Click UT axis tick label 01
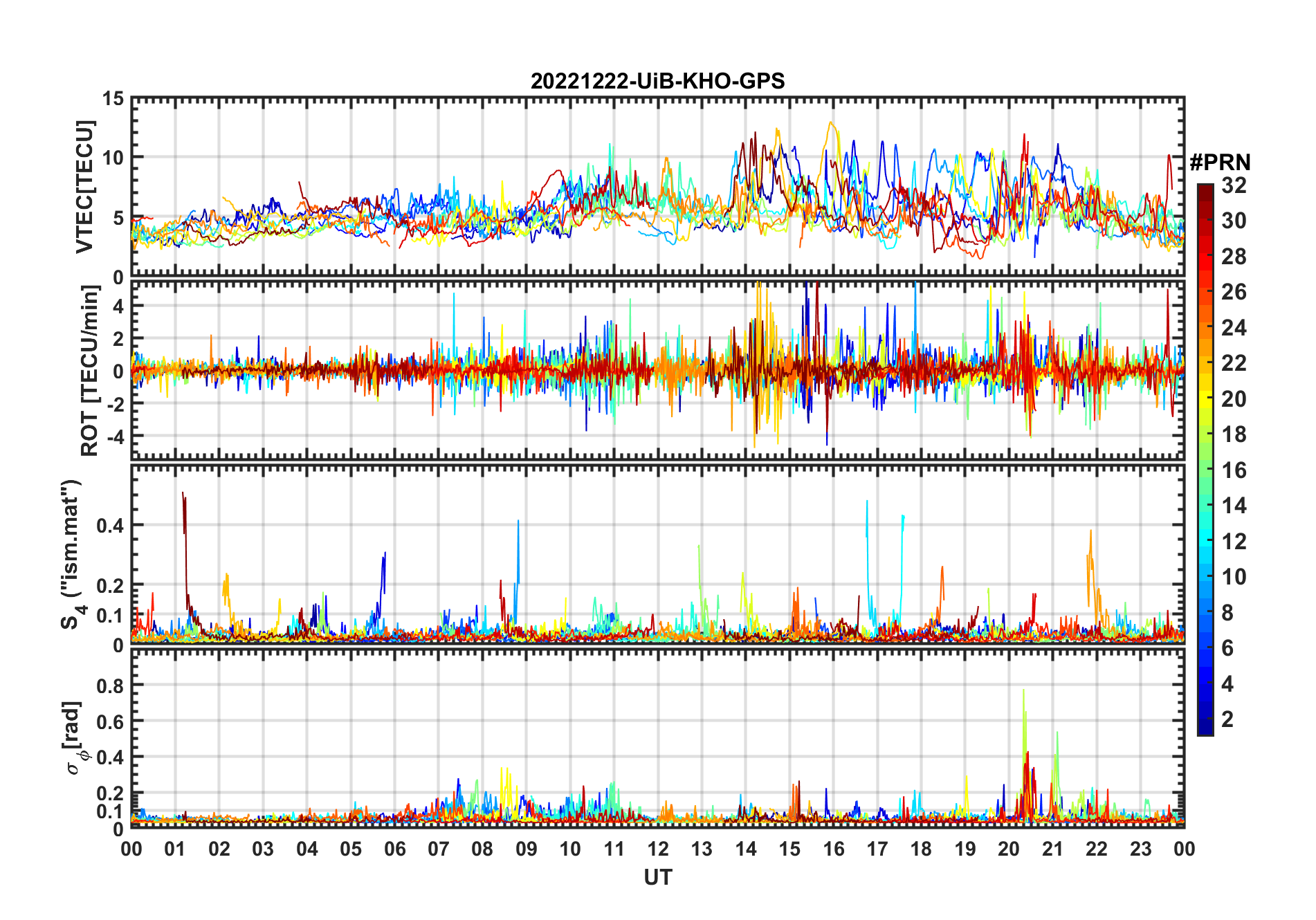Viewport: 1316px width, 920px height. click(x=175, y=849)
